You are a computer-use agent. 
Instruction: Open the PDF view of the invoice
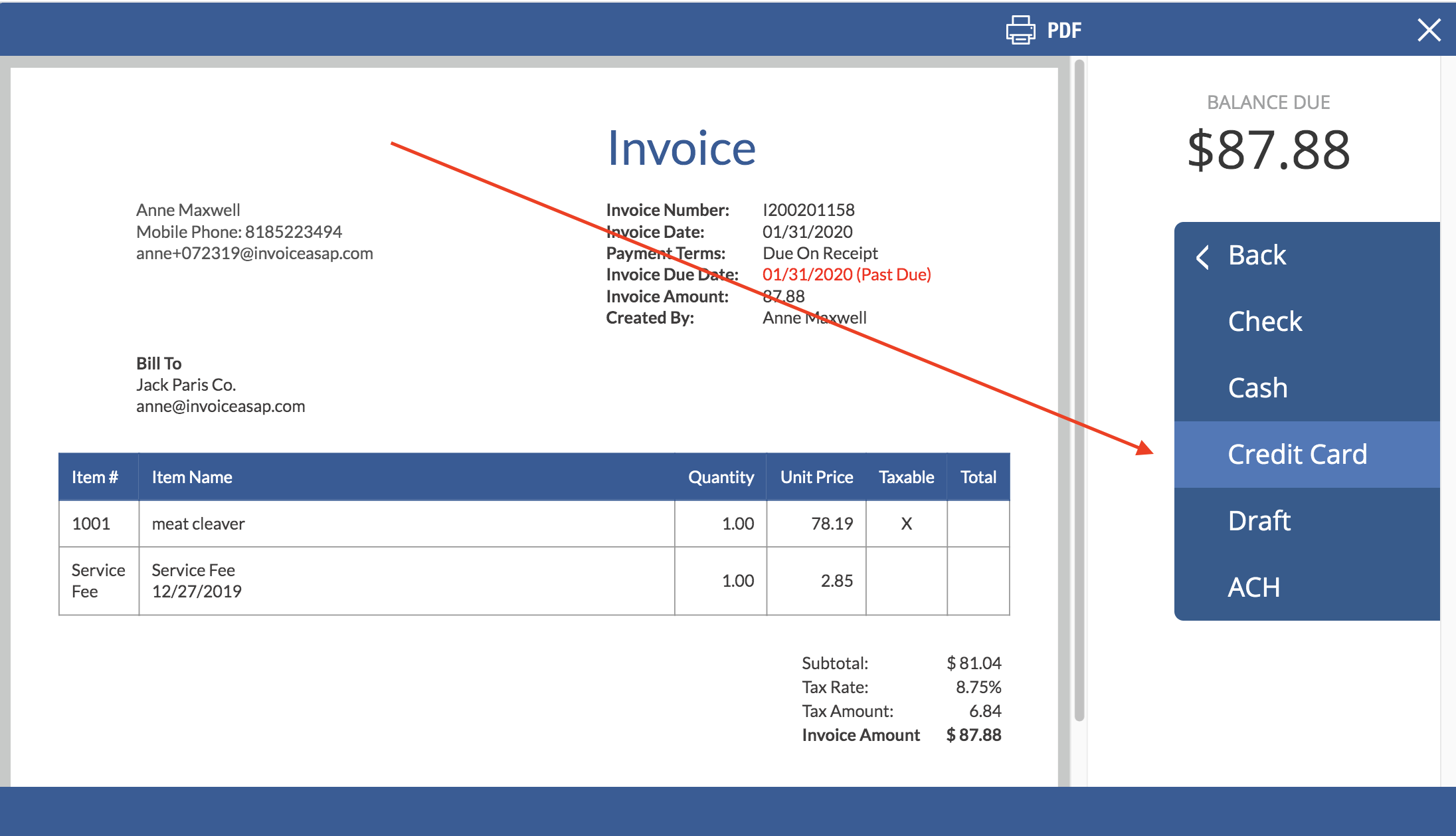point(1063,29)
